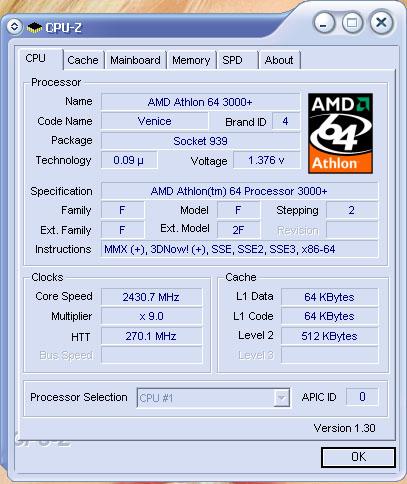The image size is (407, 484).
Task: Click the title bar rollup arrow button
Action: (x=14, y=26)
